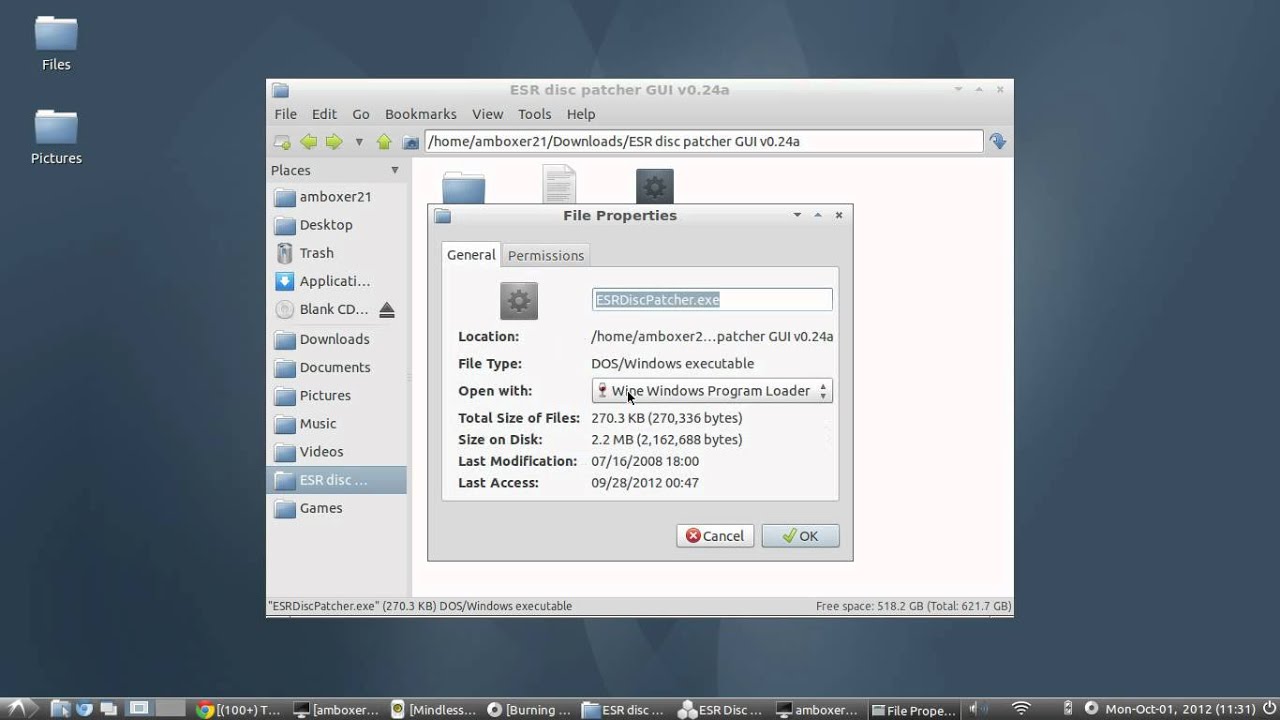Select Desktop in Places sidebar
This screenshot has height=720, width=1280.
(337, 225)
